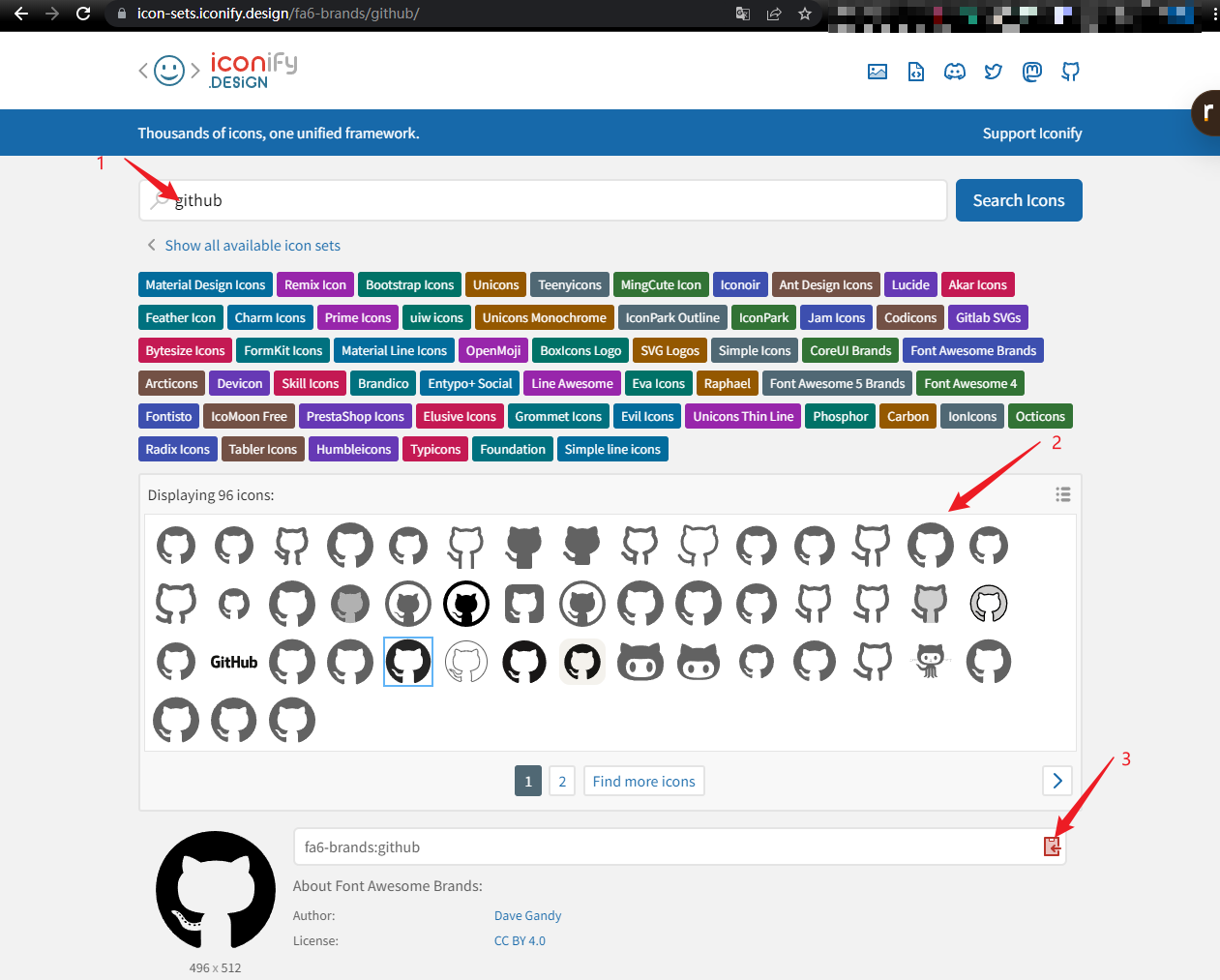1220x980 pixels.
Task: Filter by Ant Design Icons set
Action: pyautogui.click(x=825, y=284)
